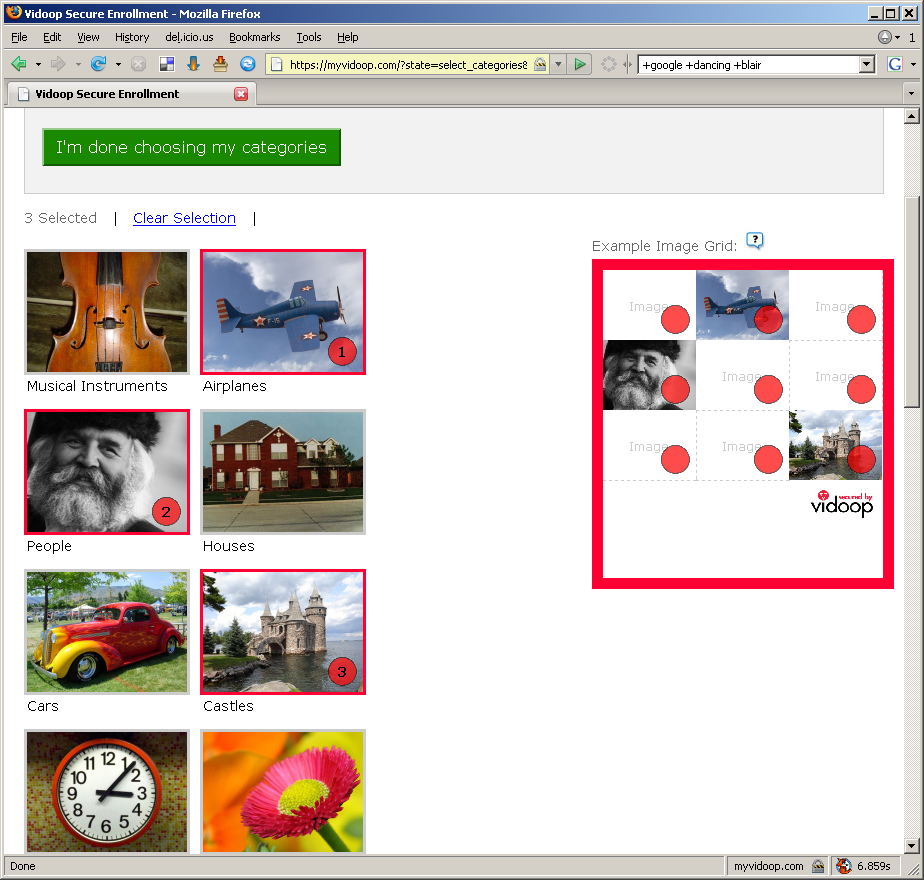Click the padlock security icon in address bar
This screenshot has height=880, width=924.
pyautogui.click(x=540, y=64)
